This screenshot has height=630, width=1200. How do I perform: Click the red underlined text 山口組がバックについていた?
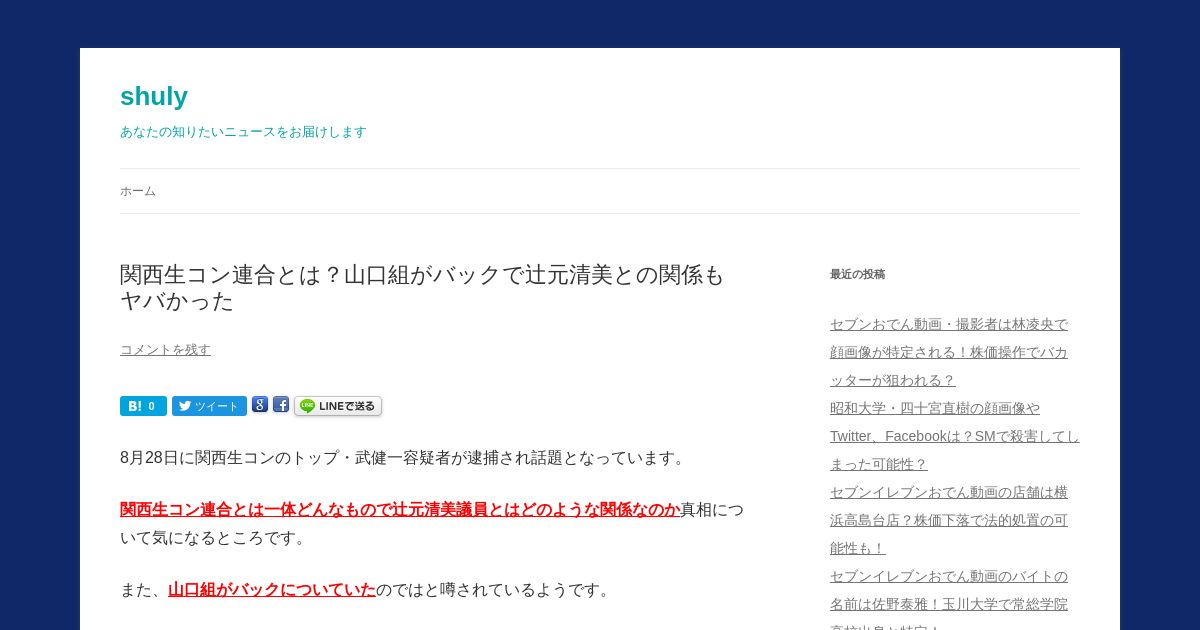(272, 589)
